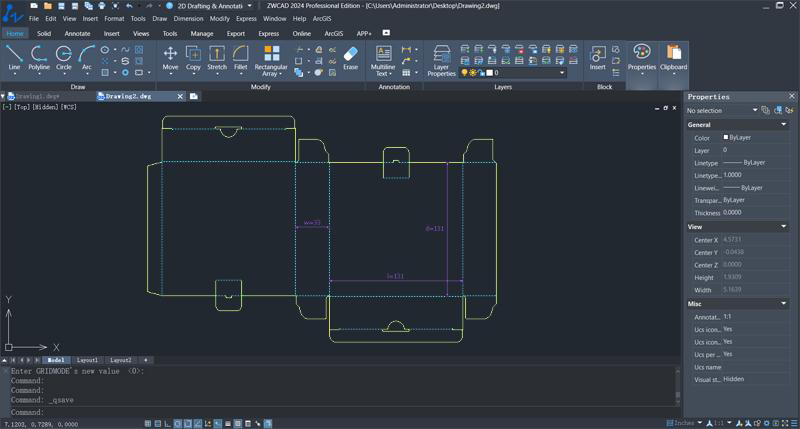800x429 pixels.
Task: Collapse the Misc section in Properties panel
Action: (x=784, y=304)
